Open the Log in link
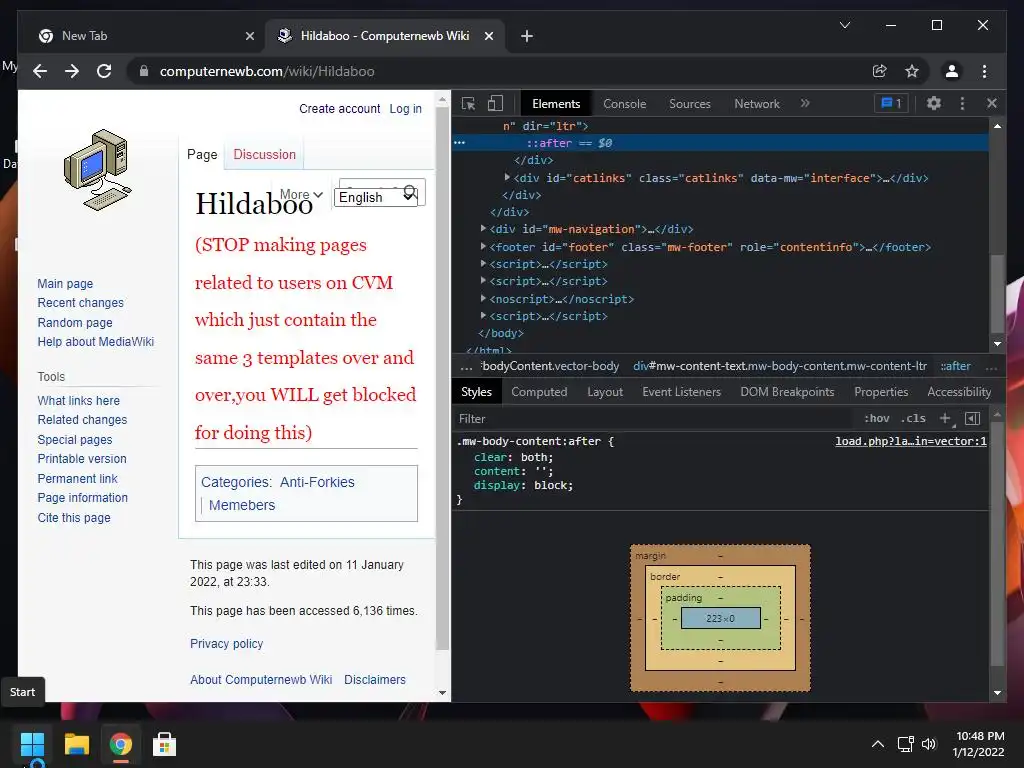The image size is (1024, 768). pyautogui.click(x=406, y=108)
